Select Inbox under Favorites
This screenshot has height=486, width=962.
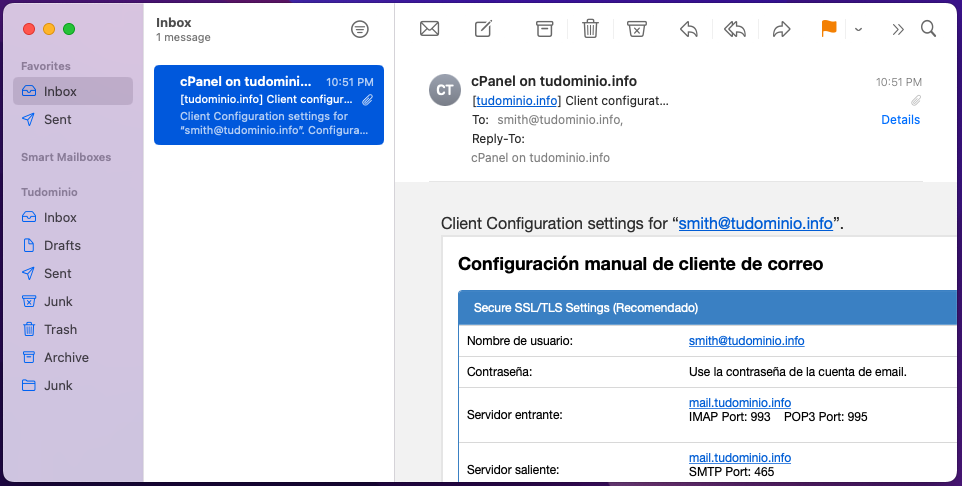73,91
